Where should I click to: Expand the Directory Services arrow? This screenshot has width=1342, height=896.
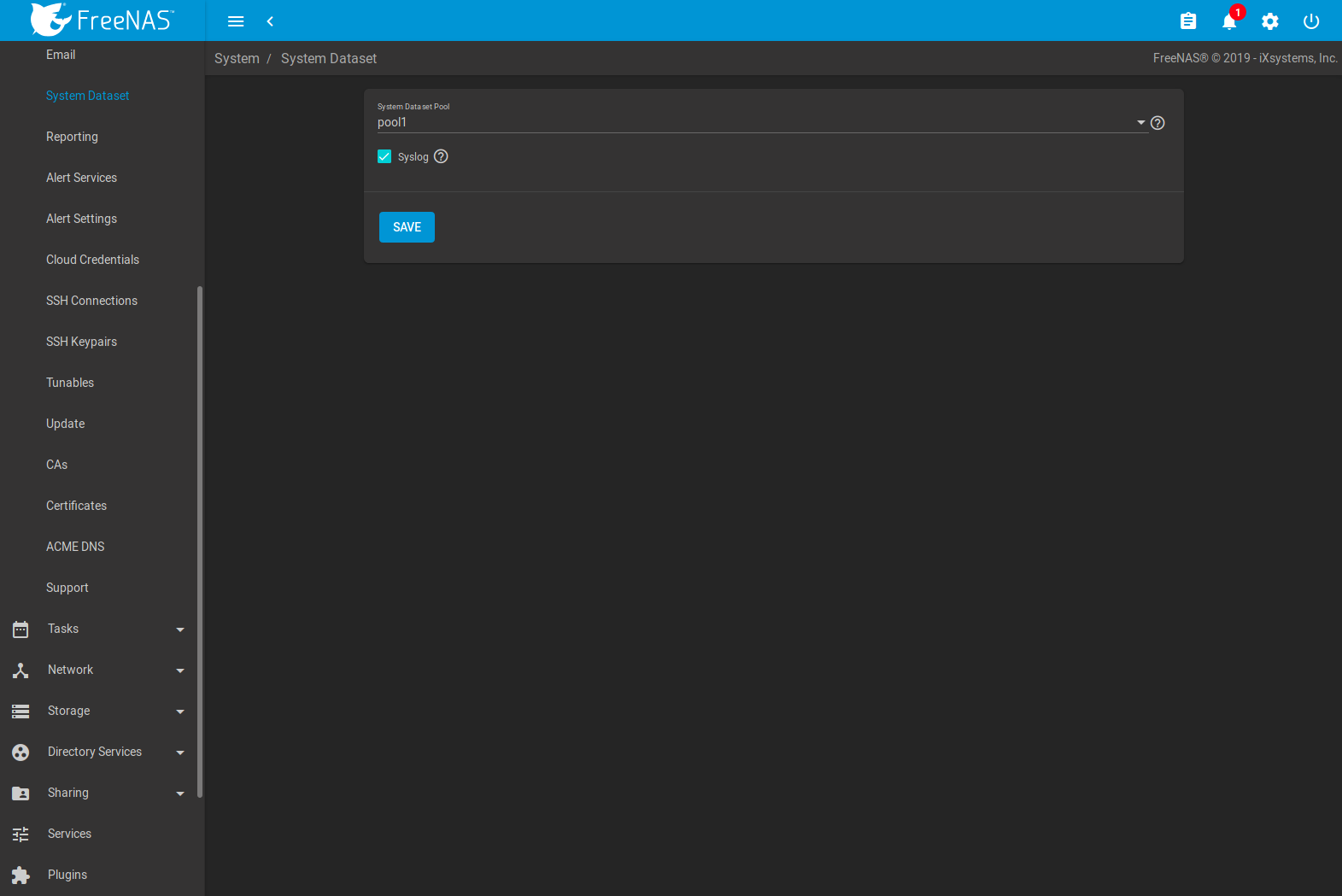pos(180,753)
